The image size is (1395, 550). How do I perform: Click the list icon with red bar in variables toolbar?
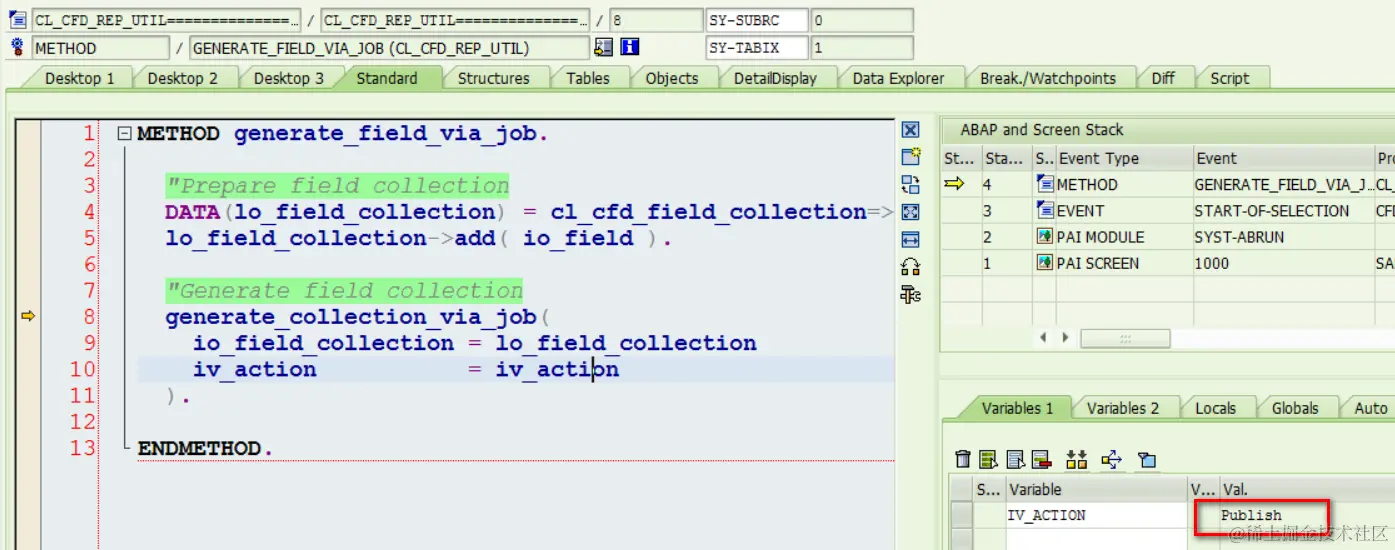1041,460
